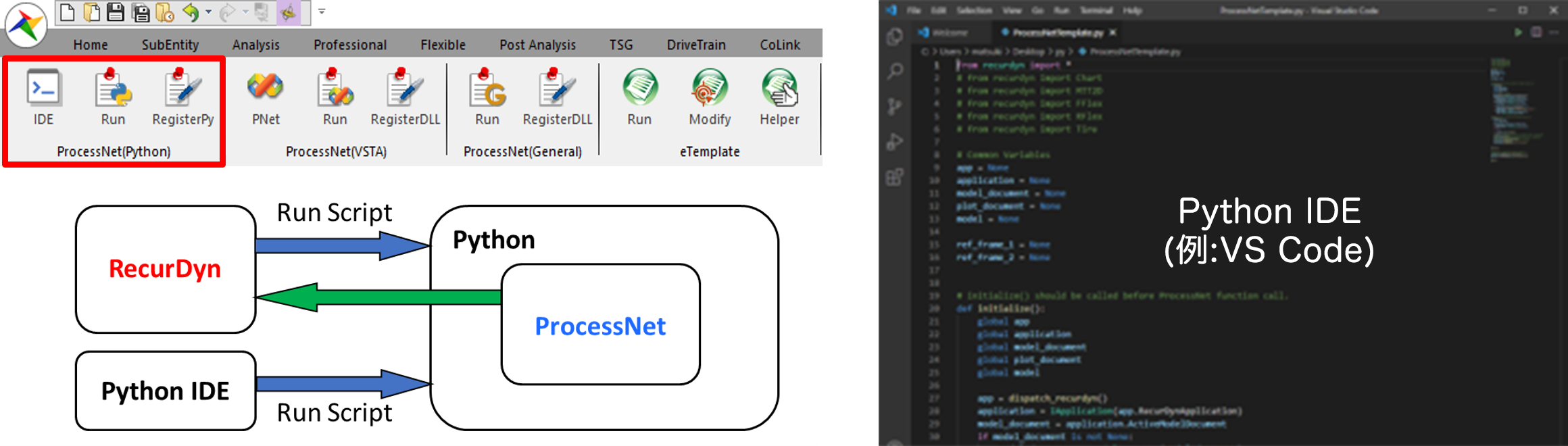Open the Go menu in VS Code
1568x446 pixels.
click(1039, 10)
